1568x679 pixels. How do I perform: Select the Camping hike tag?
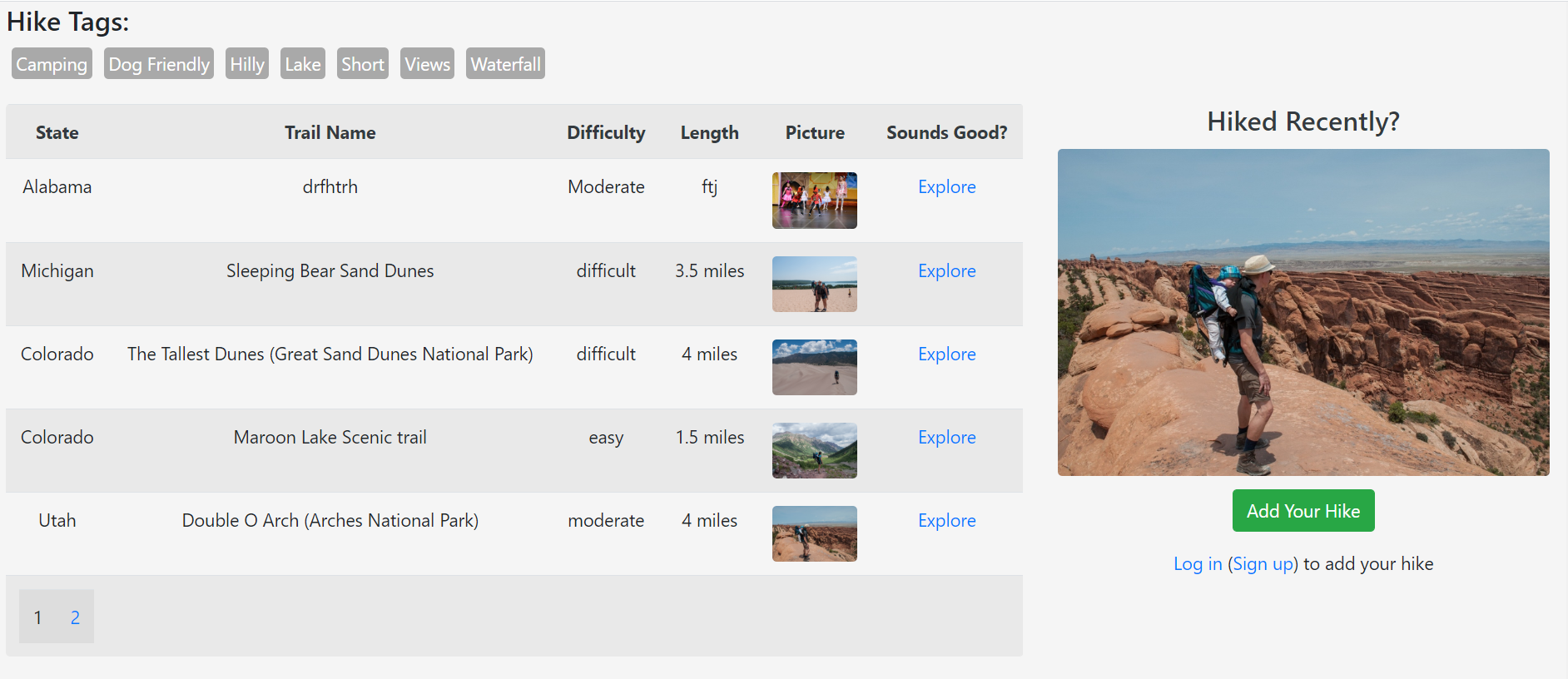(x=52, y=64)
